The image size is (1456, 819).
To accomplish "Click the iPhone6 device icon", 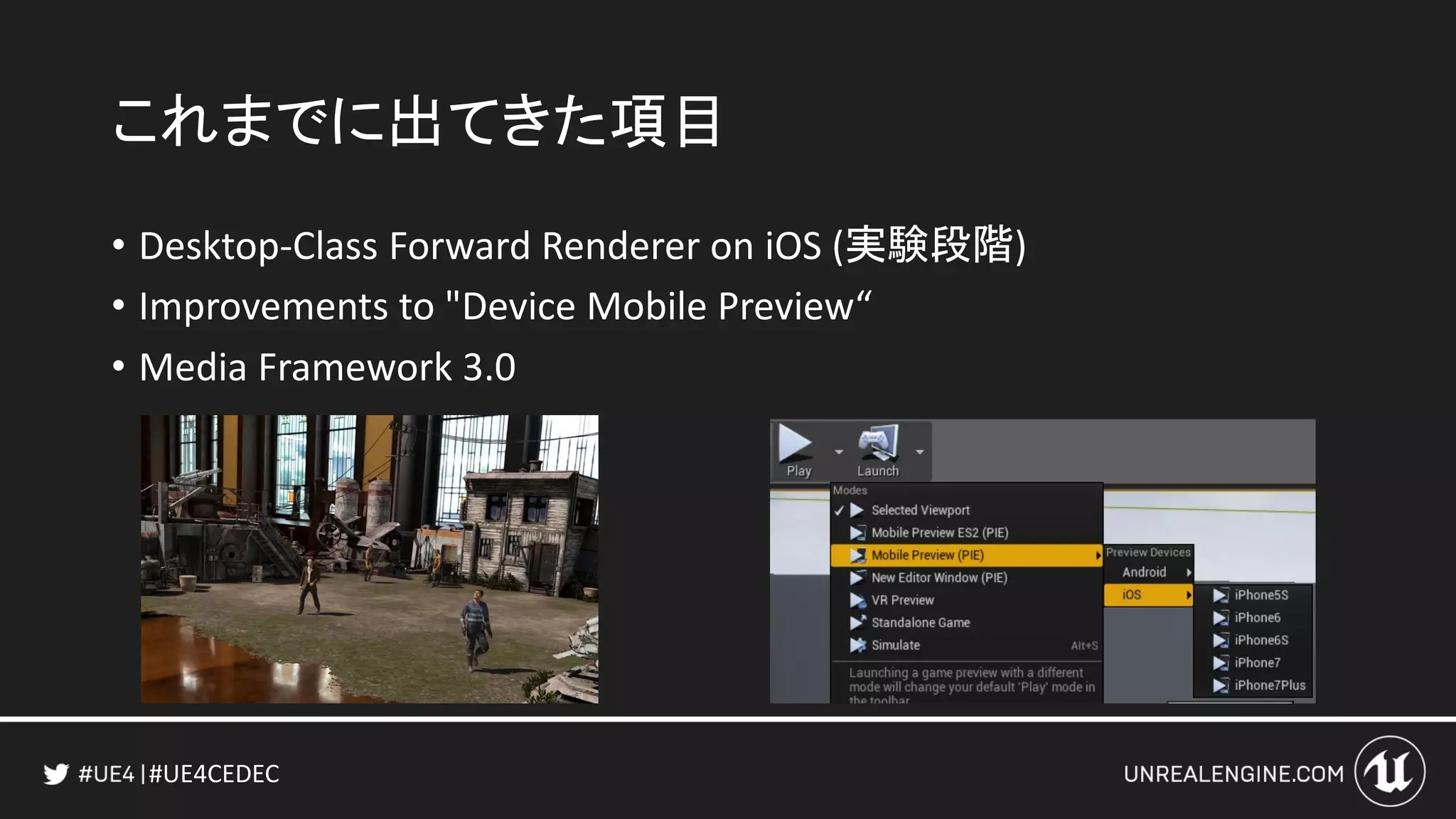I will [1221, 619].
